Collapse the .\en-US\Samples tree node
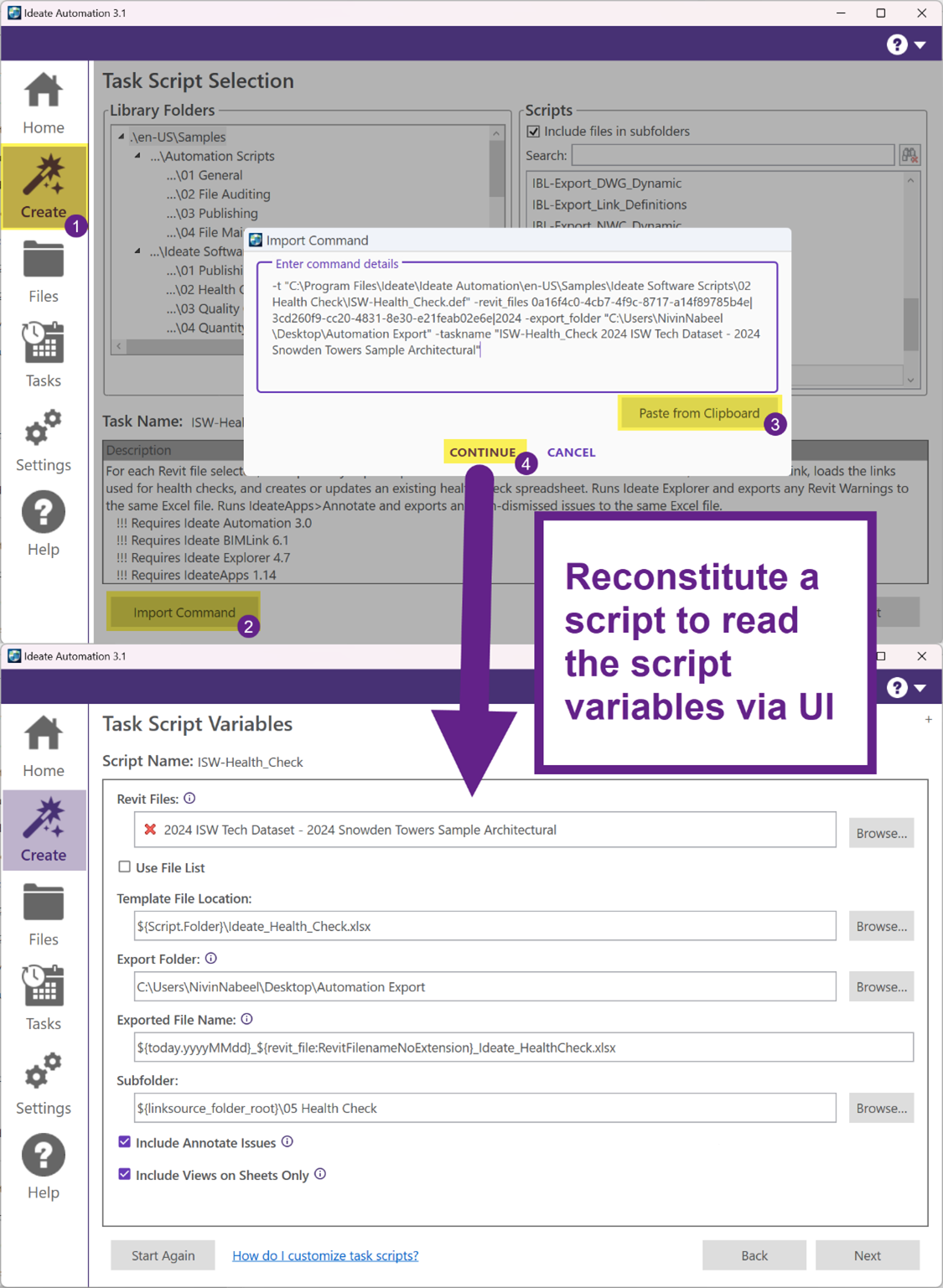This screenshot has height=1288, width=943. pyautogui.click(x=122, y=137)
